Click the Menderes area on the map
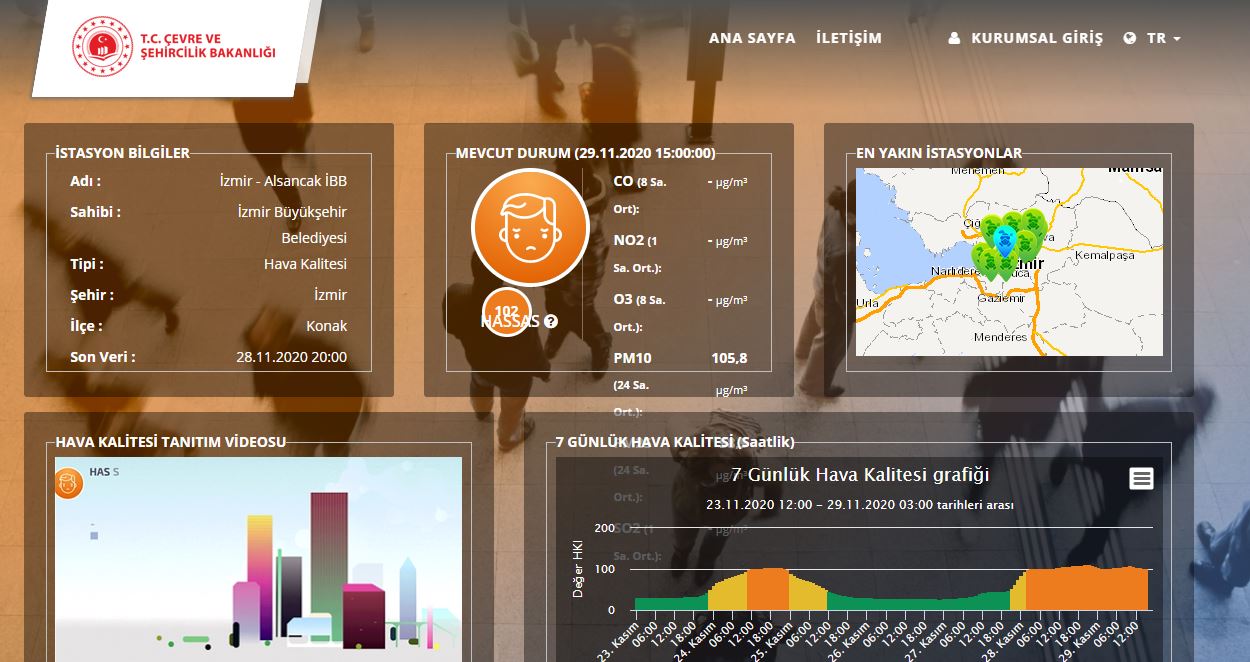Image resolution: width=1250 pixels, height=662 pixels. coord(1000,337)
